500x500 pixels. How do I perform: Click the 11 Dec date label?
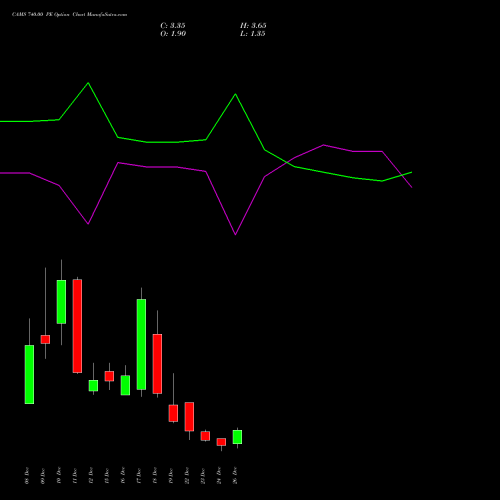(x=75, y=476)
